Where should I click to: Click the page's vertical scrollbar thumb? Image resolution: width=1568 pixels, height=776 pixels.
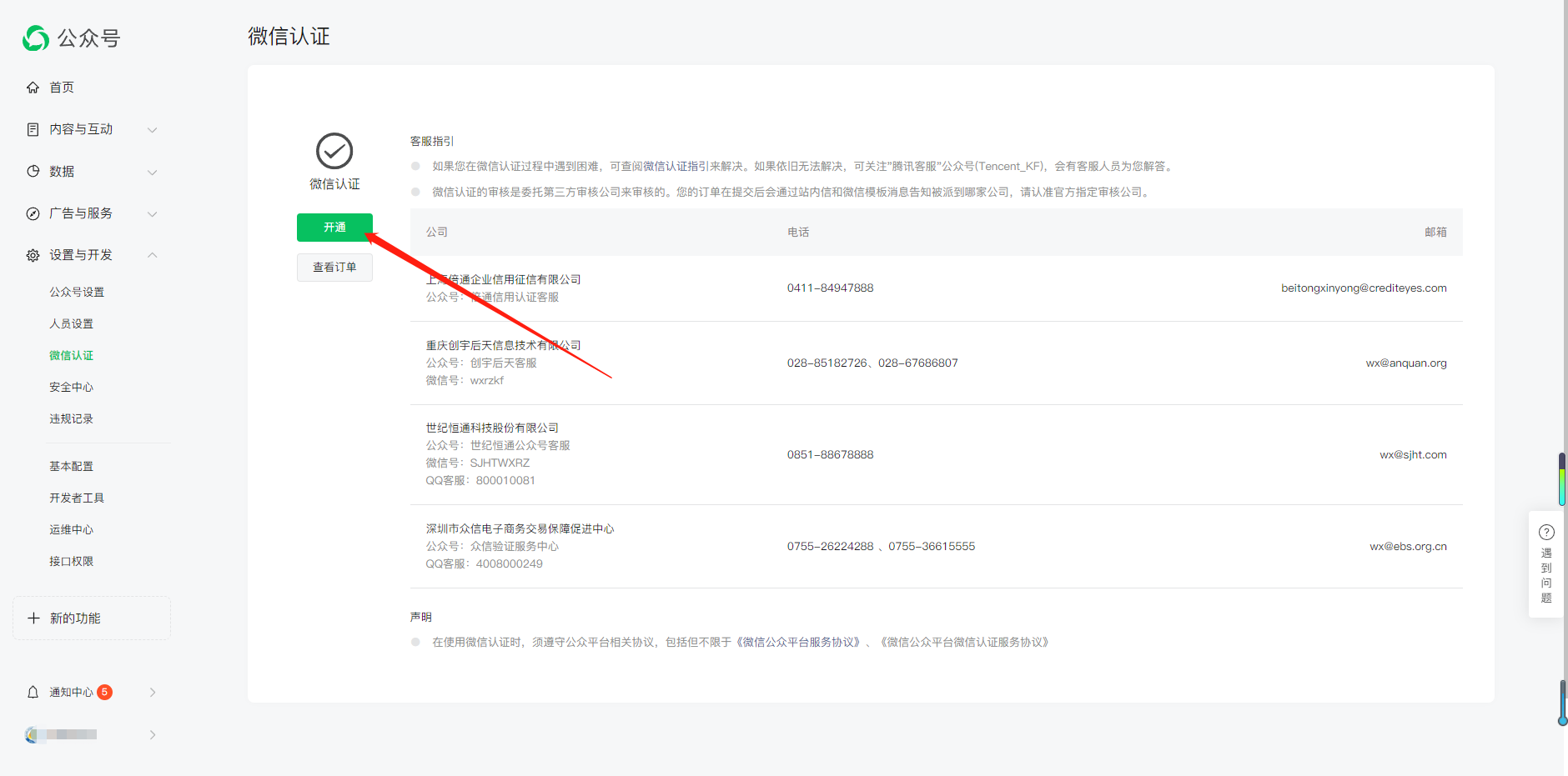click(1562, 479)
